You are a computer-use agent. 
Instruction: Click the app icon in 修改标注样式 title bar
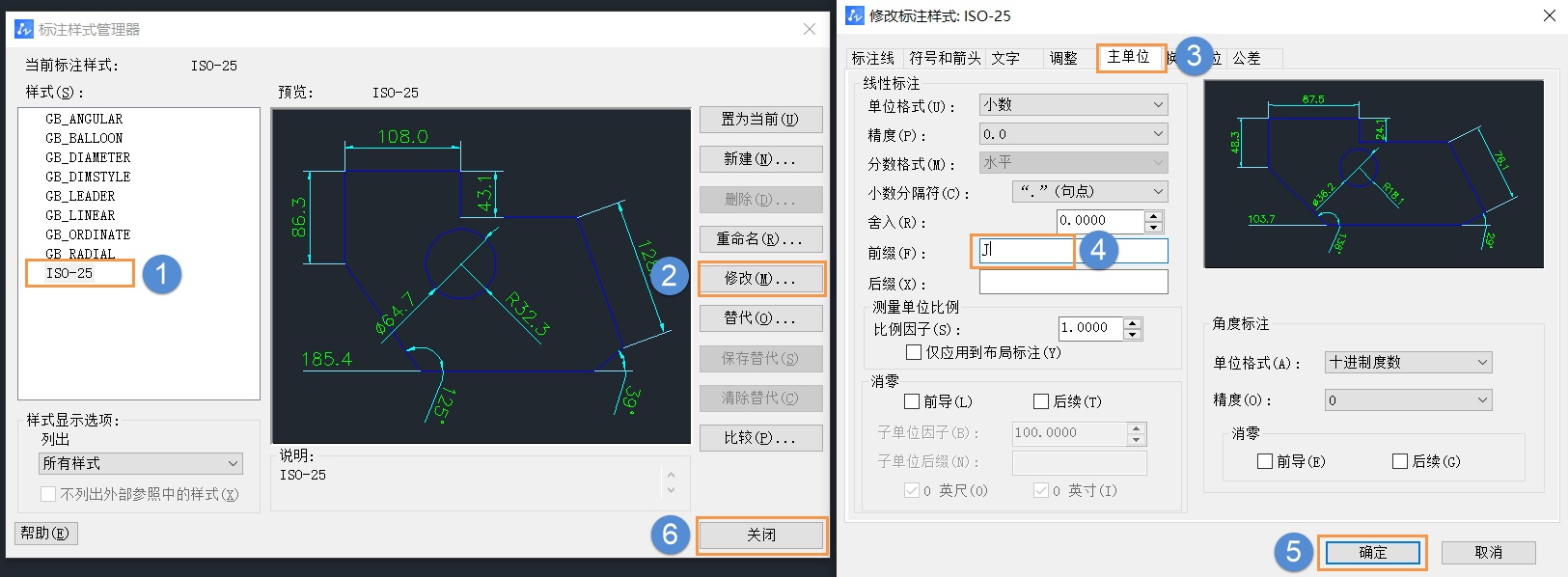855,14
